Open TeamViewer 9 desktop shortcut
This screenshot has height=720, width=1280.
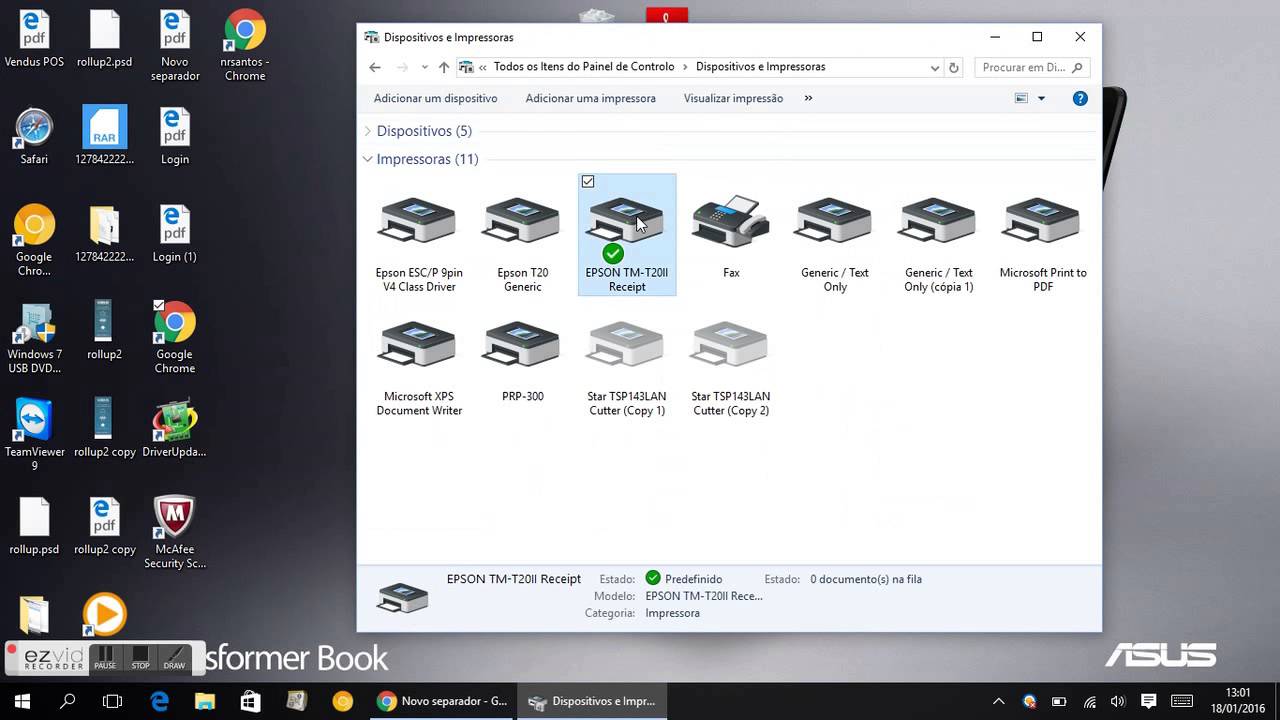tap(34, 436)
